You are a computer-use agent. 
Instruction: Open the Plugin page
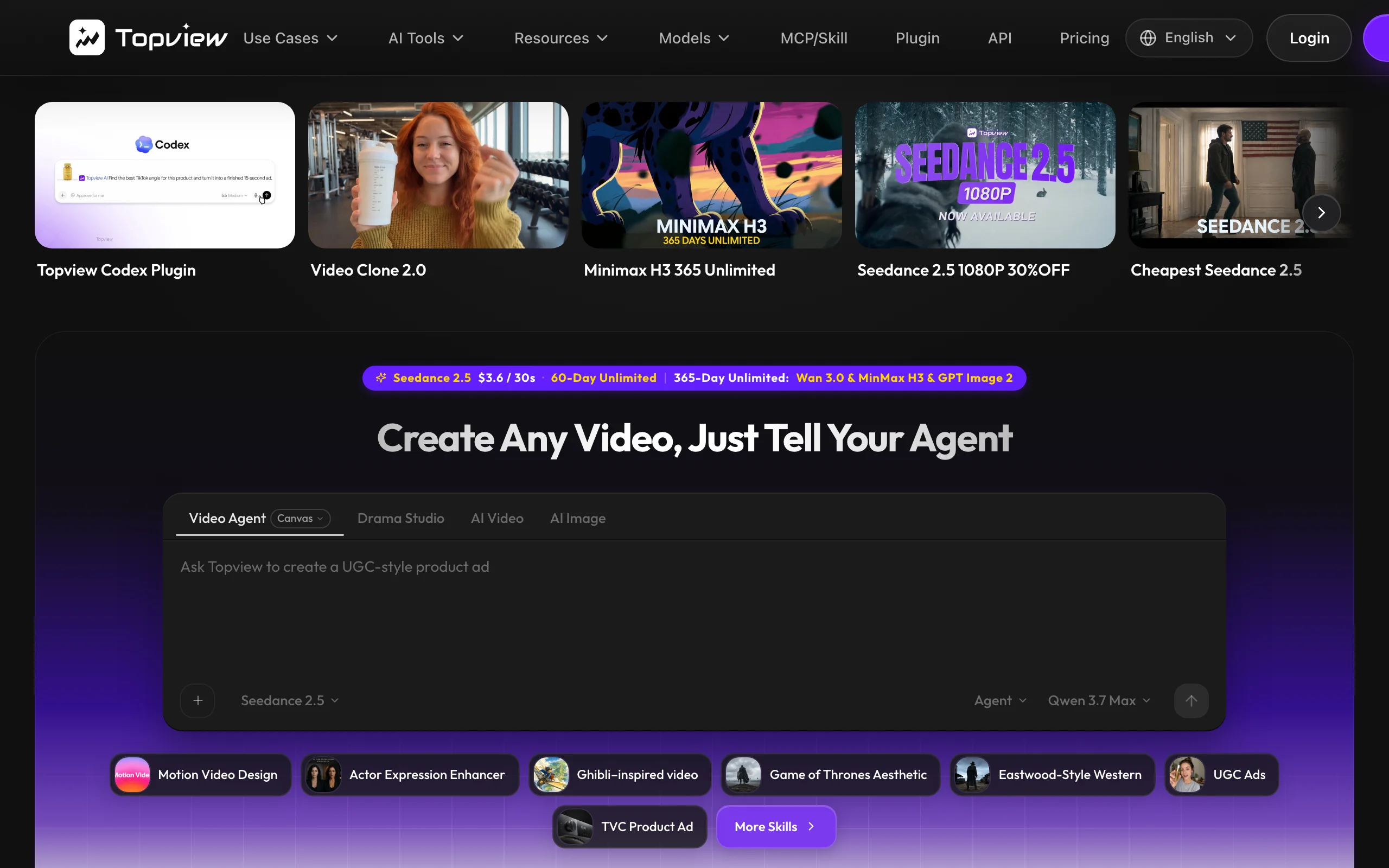point(917,38)
